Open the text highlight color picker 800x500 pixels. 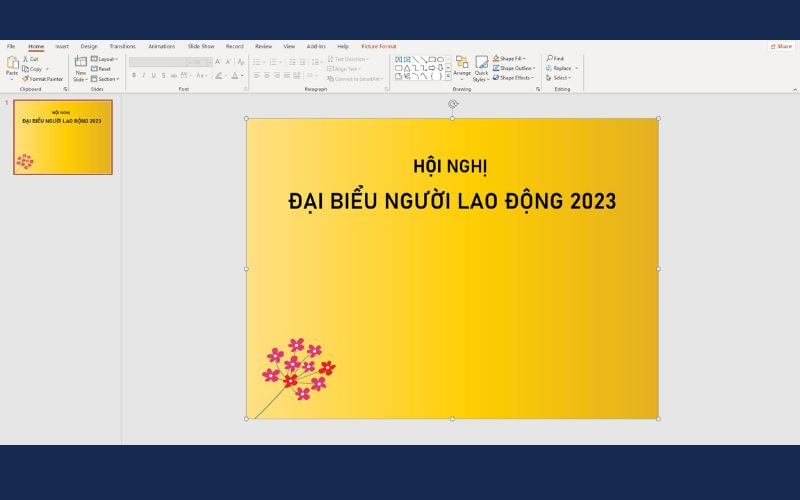click(x=221, y=76)
